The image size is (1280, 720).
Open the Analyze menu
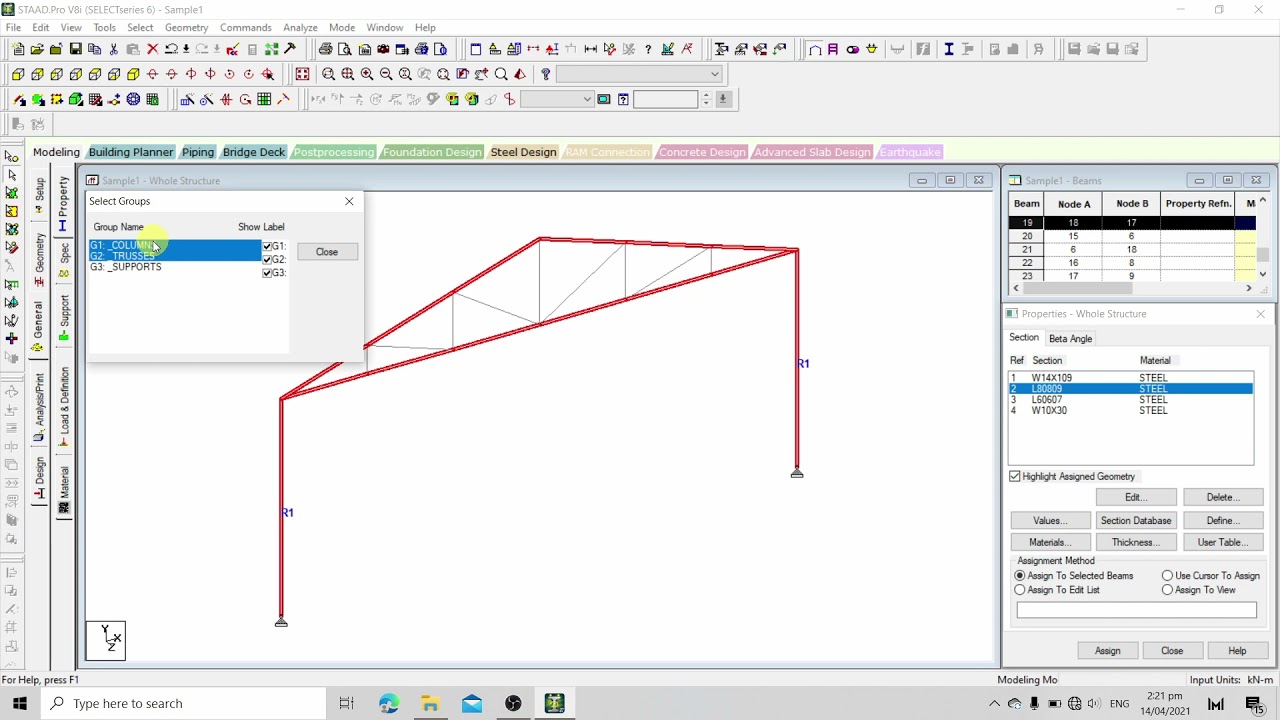point(300,27)
